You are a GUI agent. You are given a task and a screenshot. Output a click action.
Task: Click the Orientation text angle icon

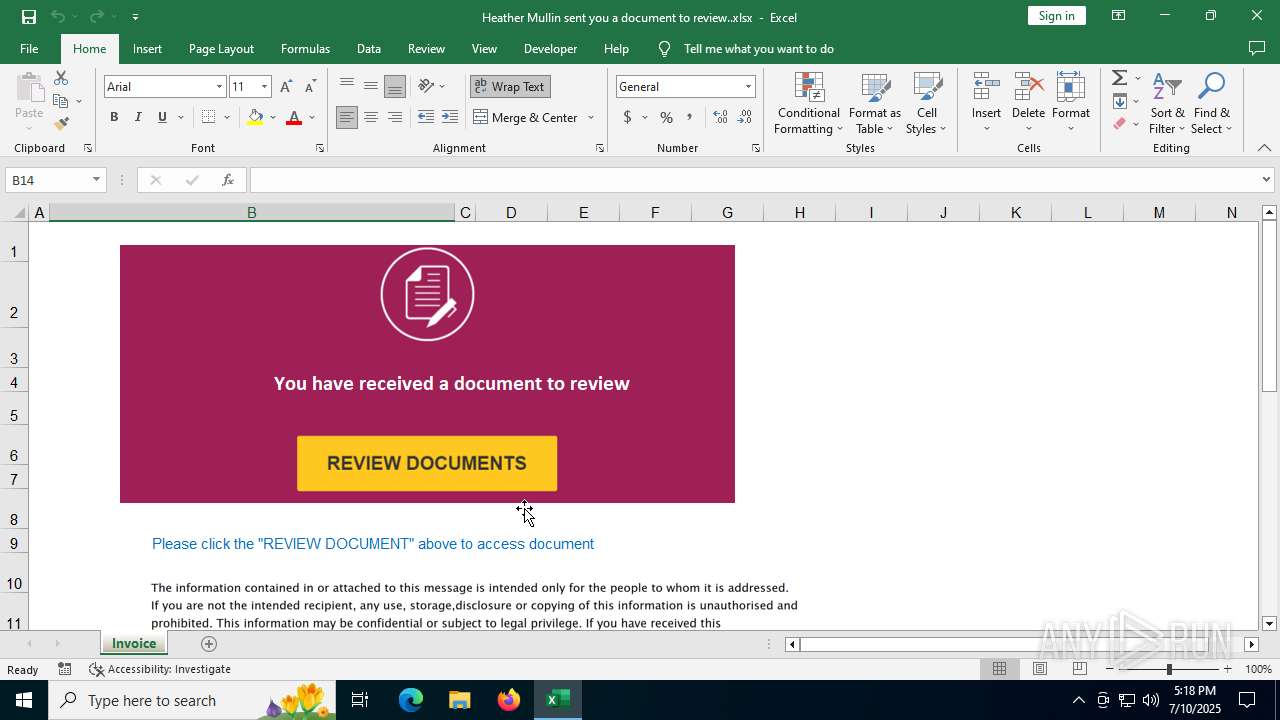[426, 86]
